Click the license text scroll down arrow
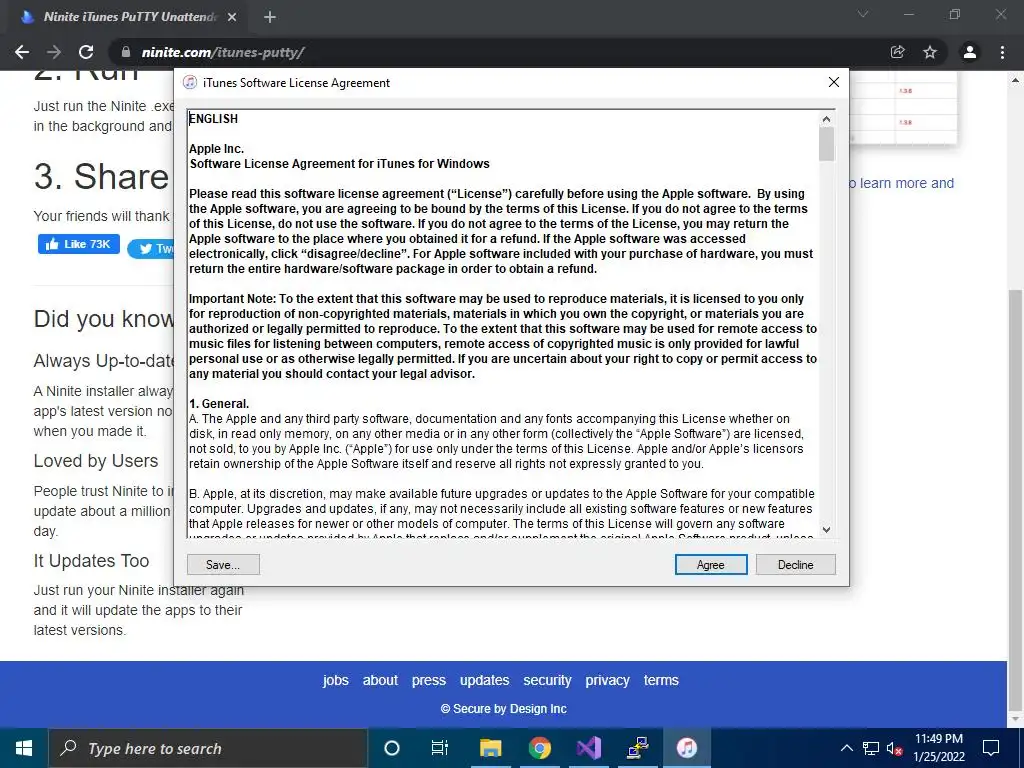1024x768 pixels. (x=826, y=530)
